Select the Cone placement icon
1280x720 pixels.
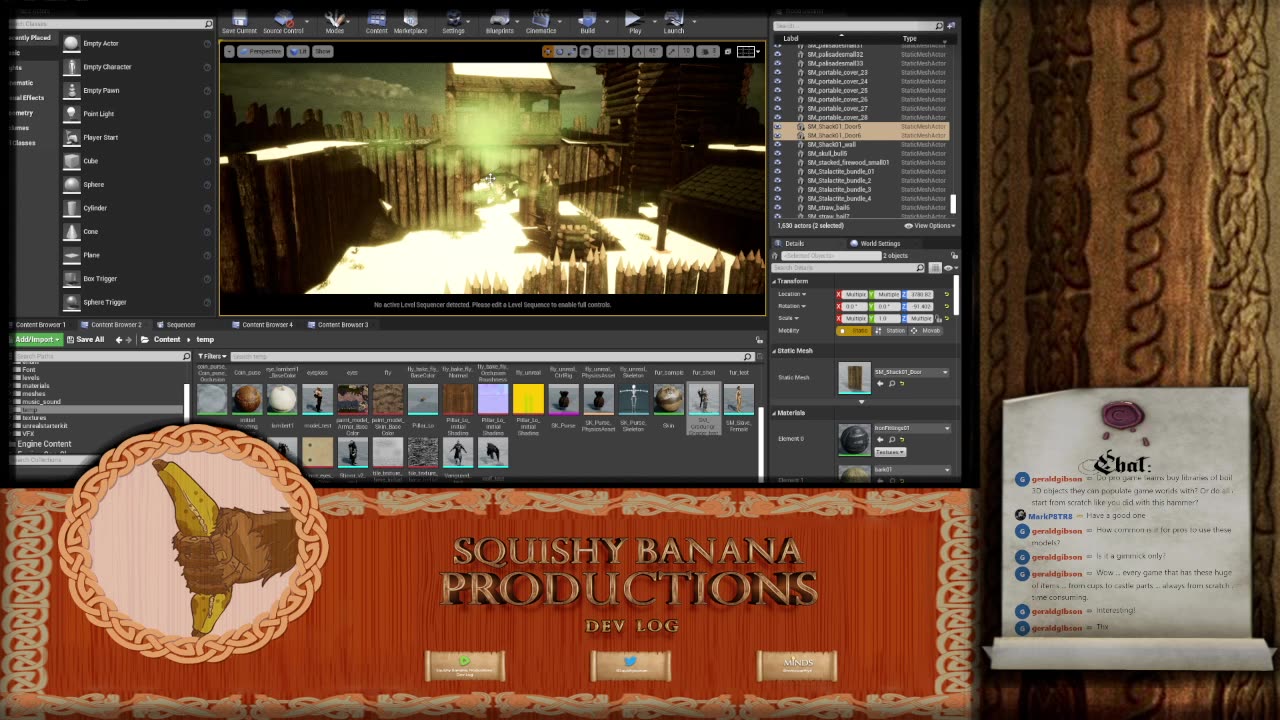[71, 231]
